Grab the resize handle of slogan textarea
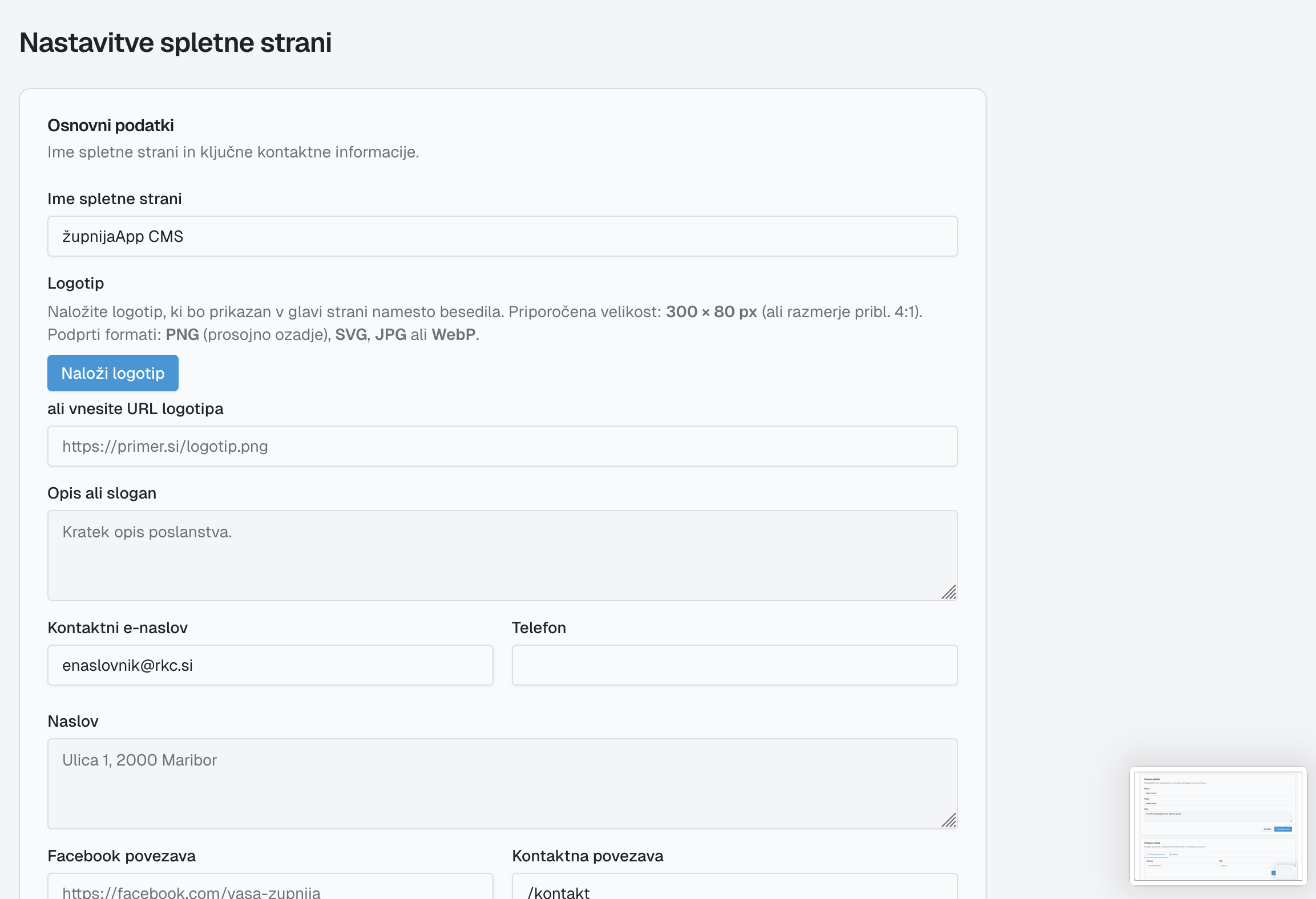This screenshot has width=1316, height=899. (949, 593)
